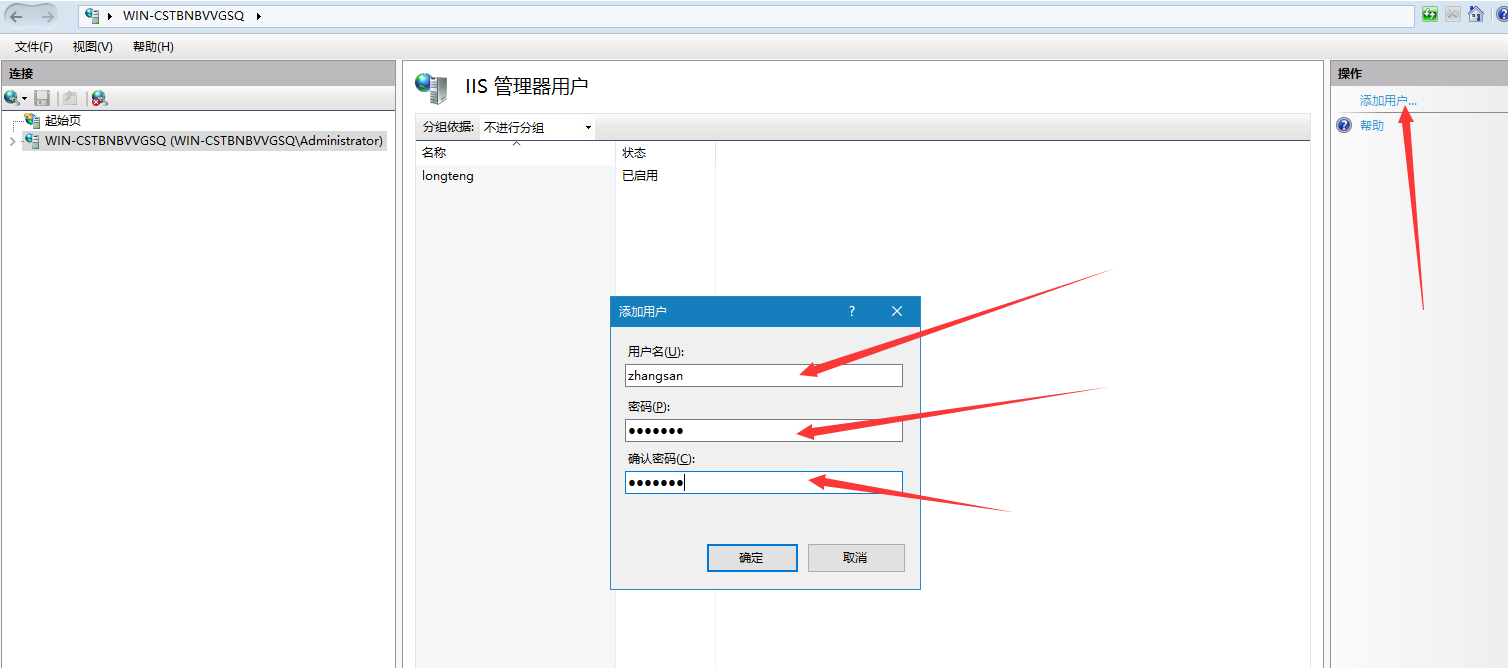Open the 文件(F) menu

pyautogui.click(x=34, y=47)
